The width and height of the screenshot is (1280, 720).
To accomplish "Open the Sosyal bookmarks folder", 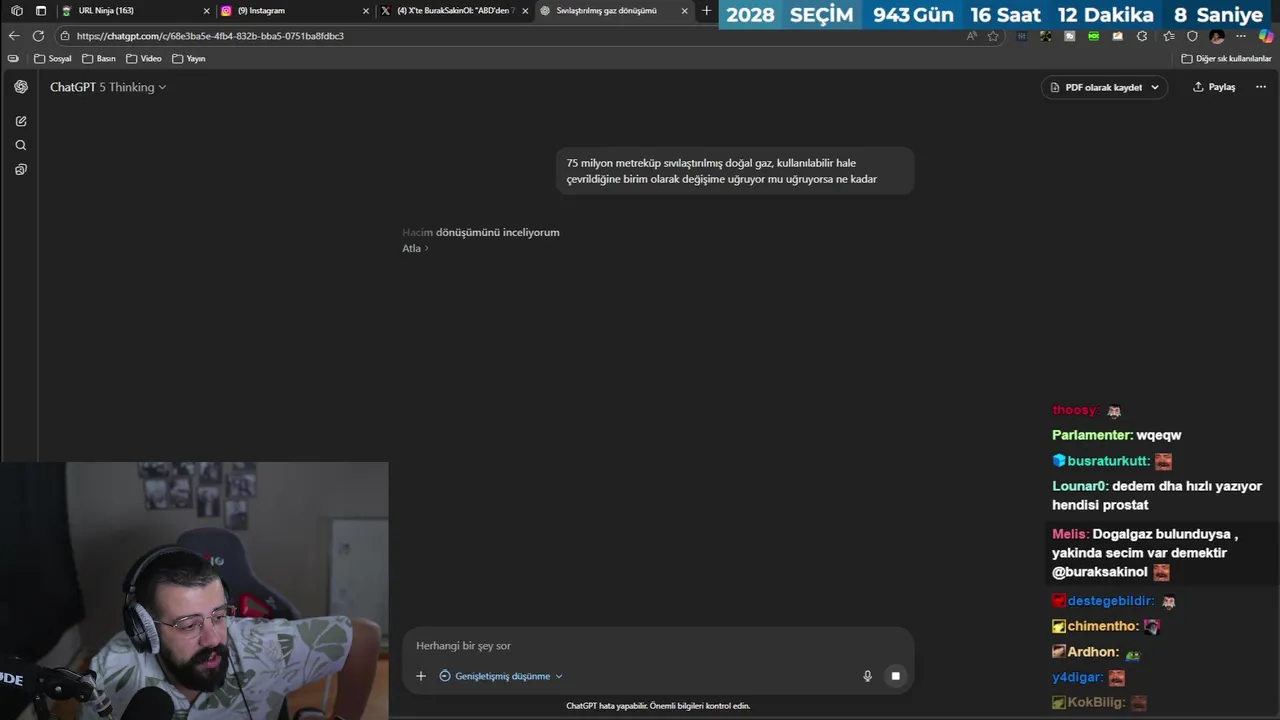I will [53, 59].
